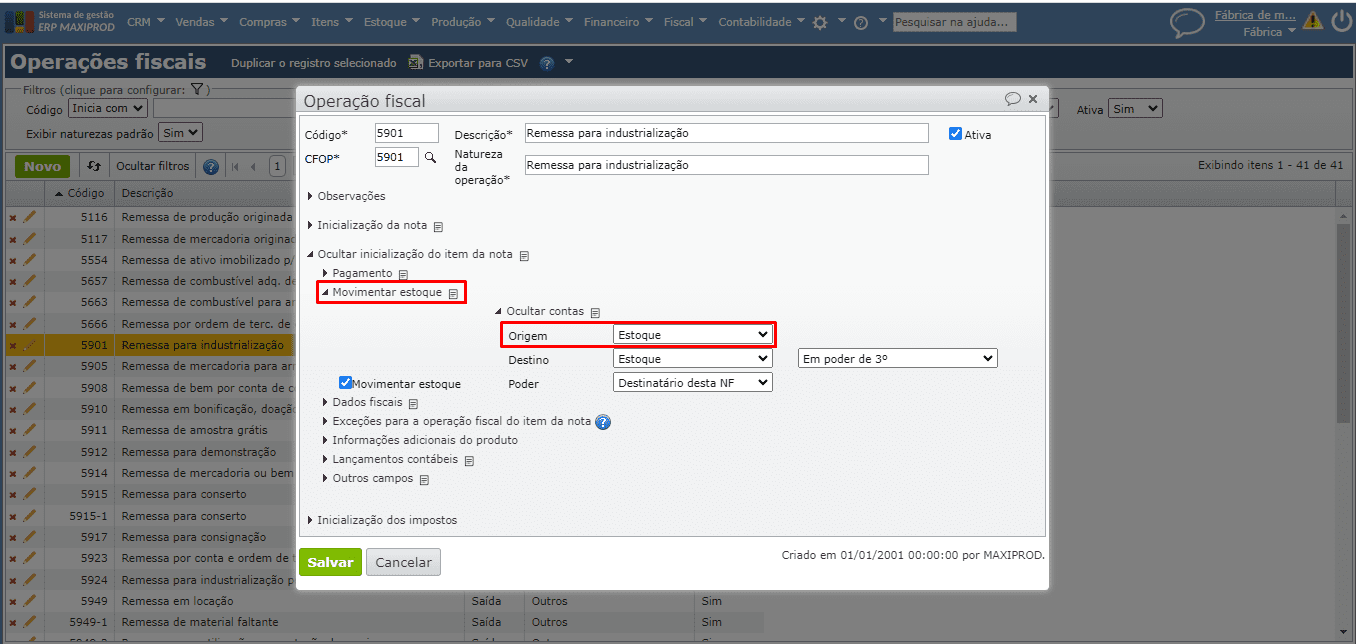Open the Contabilidade menu
This screenshot has width=1356, height=644.
click(761, 22)
